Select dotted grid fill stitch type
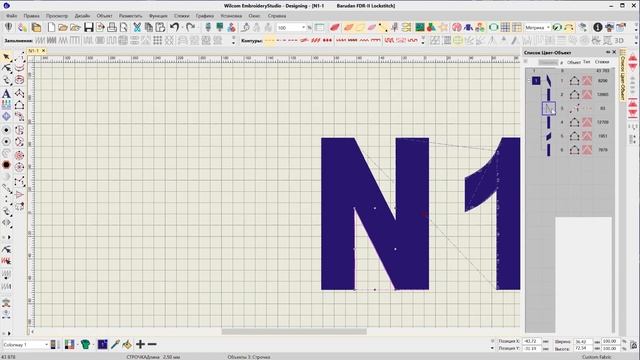Viewport: 640px width, 360px height. 158,40
